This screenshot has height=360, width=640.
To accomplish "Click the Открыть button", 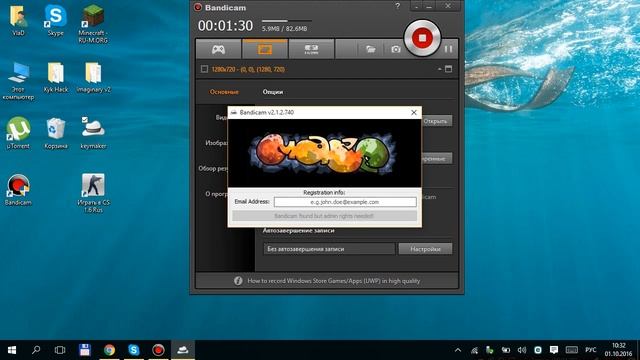I will pos(437,121).
